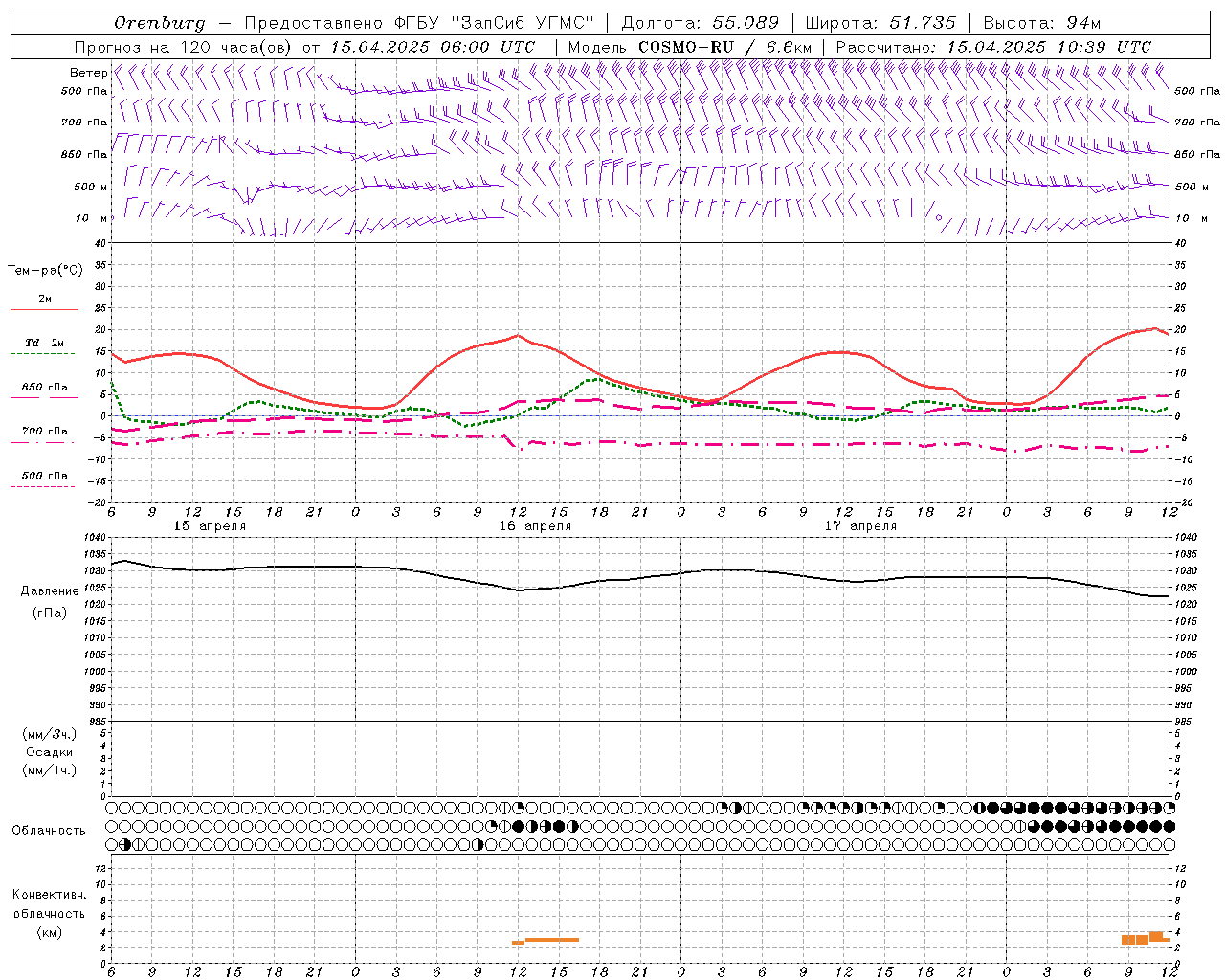
Task: Click the "700 гПа" entry in temperature legend
Action: [x=45, y=431]
